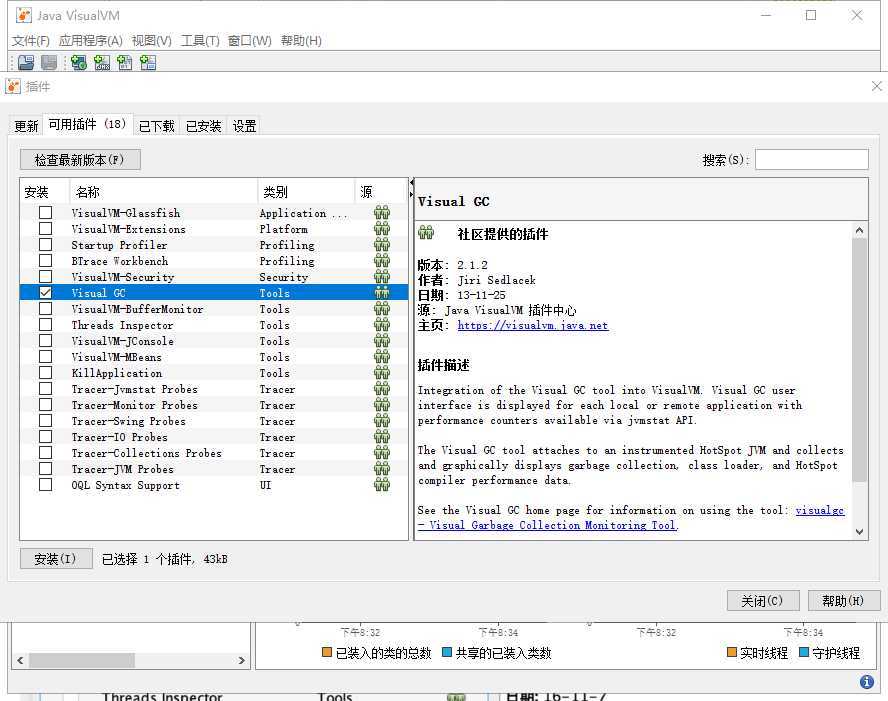This screenshot has height=701, width=888.
Task: Click the source icon in Tracer-Swing Probes row
Action: tap(382, 421)
